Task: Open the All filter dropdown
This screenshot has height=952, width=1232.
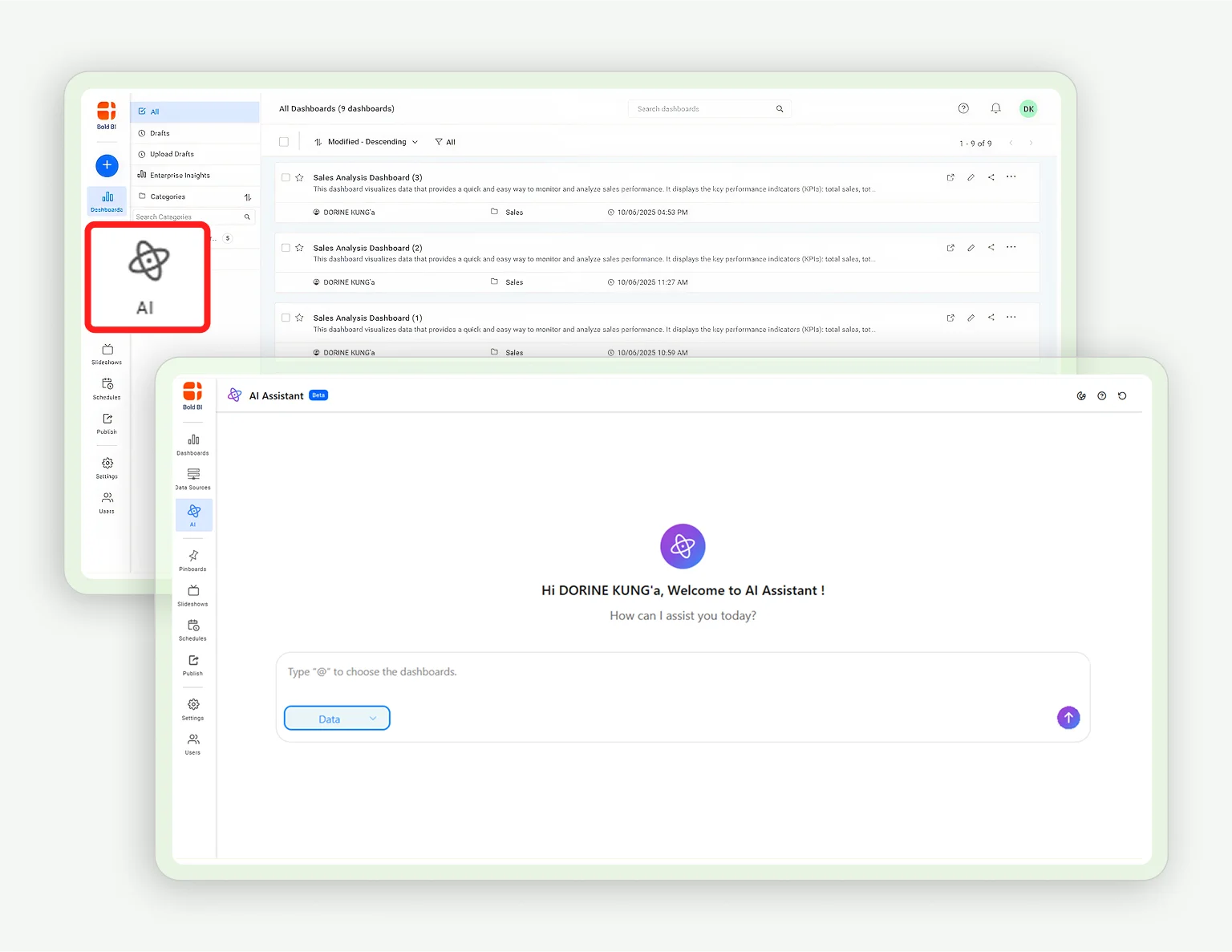Action: (445, 141)
